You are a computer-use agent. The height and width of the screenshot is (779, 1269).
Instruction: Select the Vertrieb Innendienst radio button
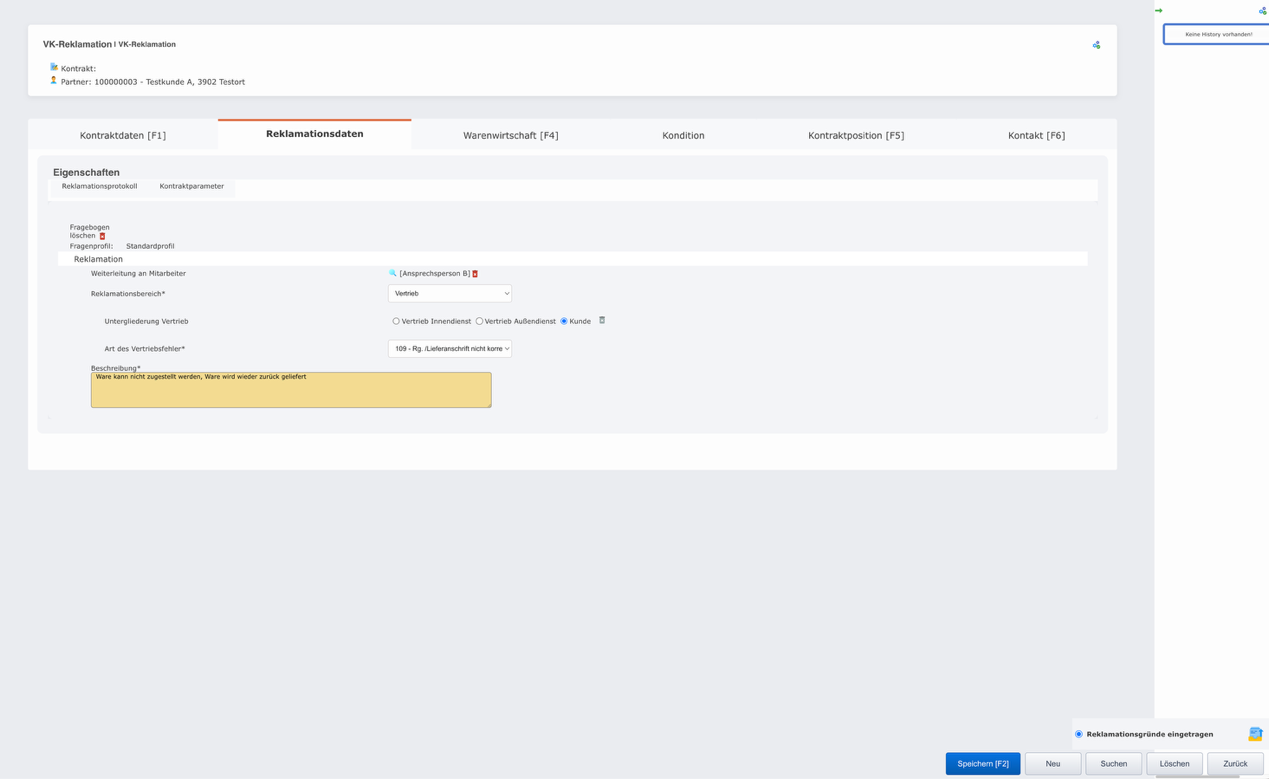[x=396, y=321]
